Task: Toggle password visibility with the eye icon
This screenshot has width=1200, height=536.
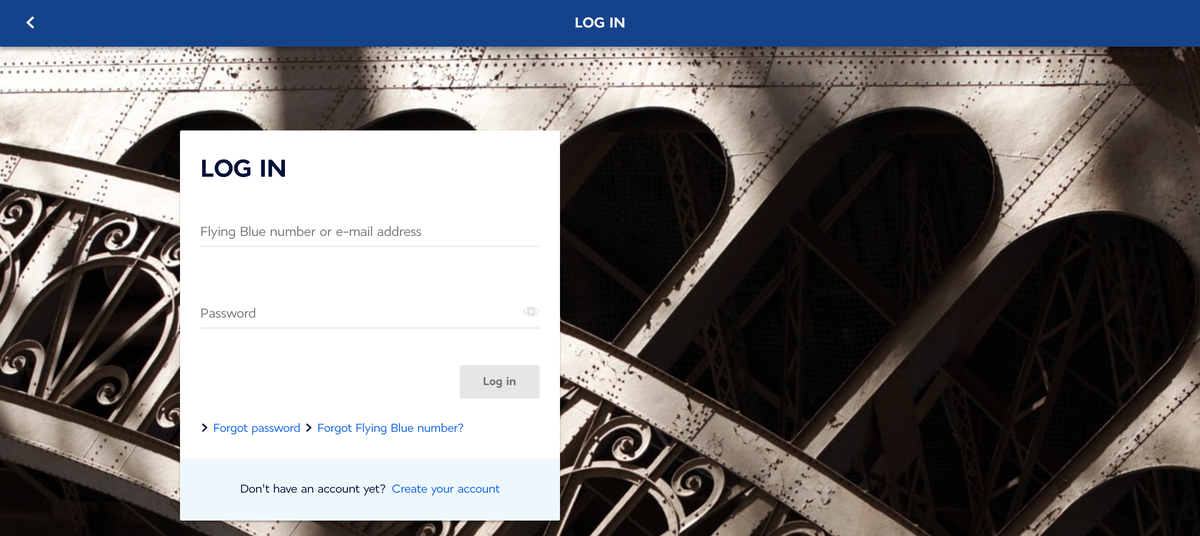Action: click(531, 312)
